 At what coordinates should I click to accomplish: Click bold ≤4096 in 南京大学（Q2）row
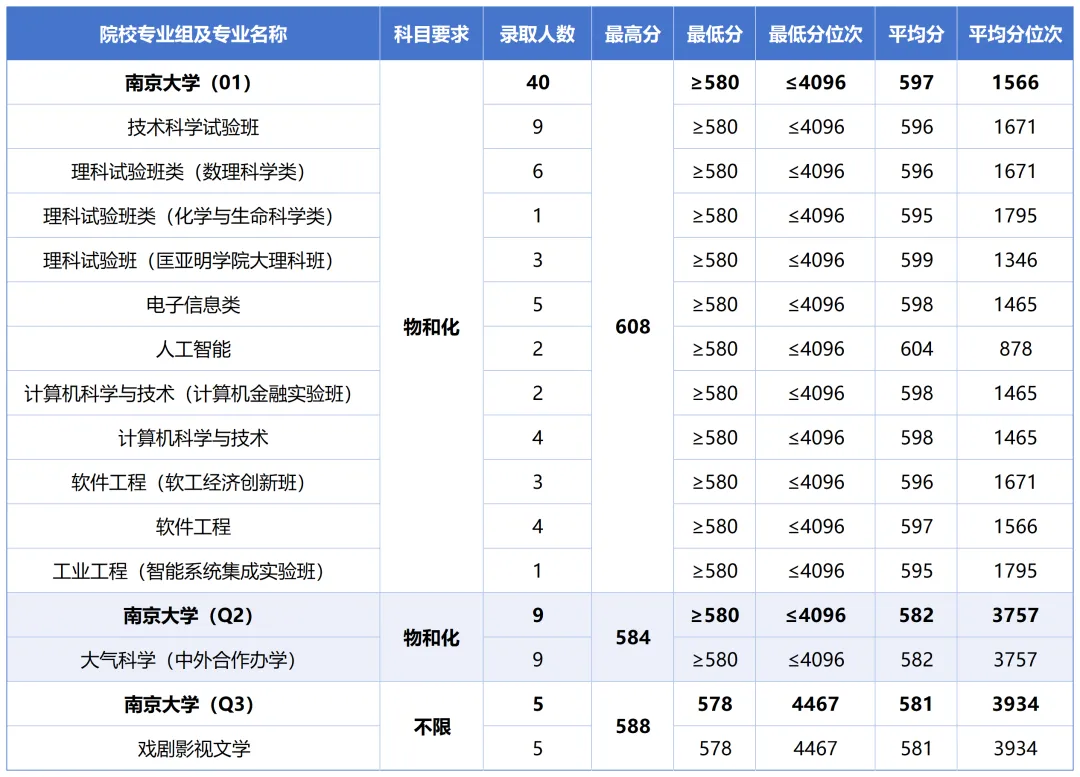pos(816,615)
